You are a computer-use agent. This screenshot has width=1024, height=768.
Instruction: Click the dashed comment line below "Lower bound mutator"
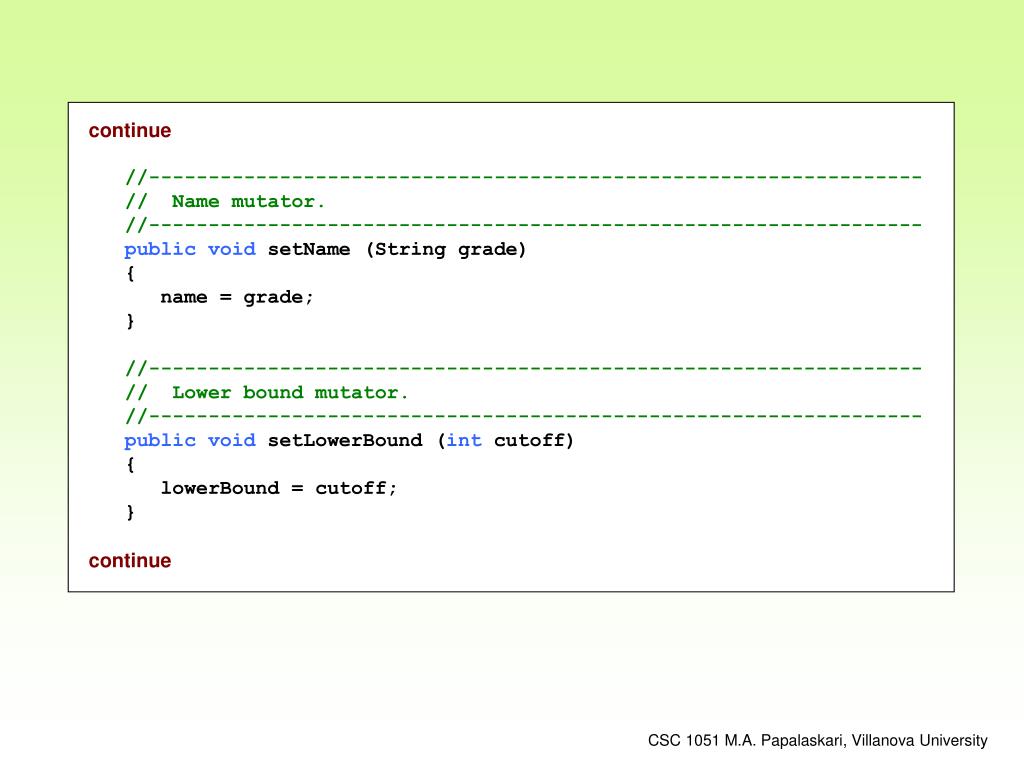point(522,416)
